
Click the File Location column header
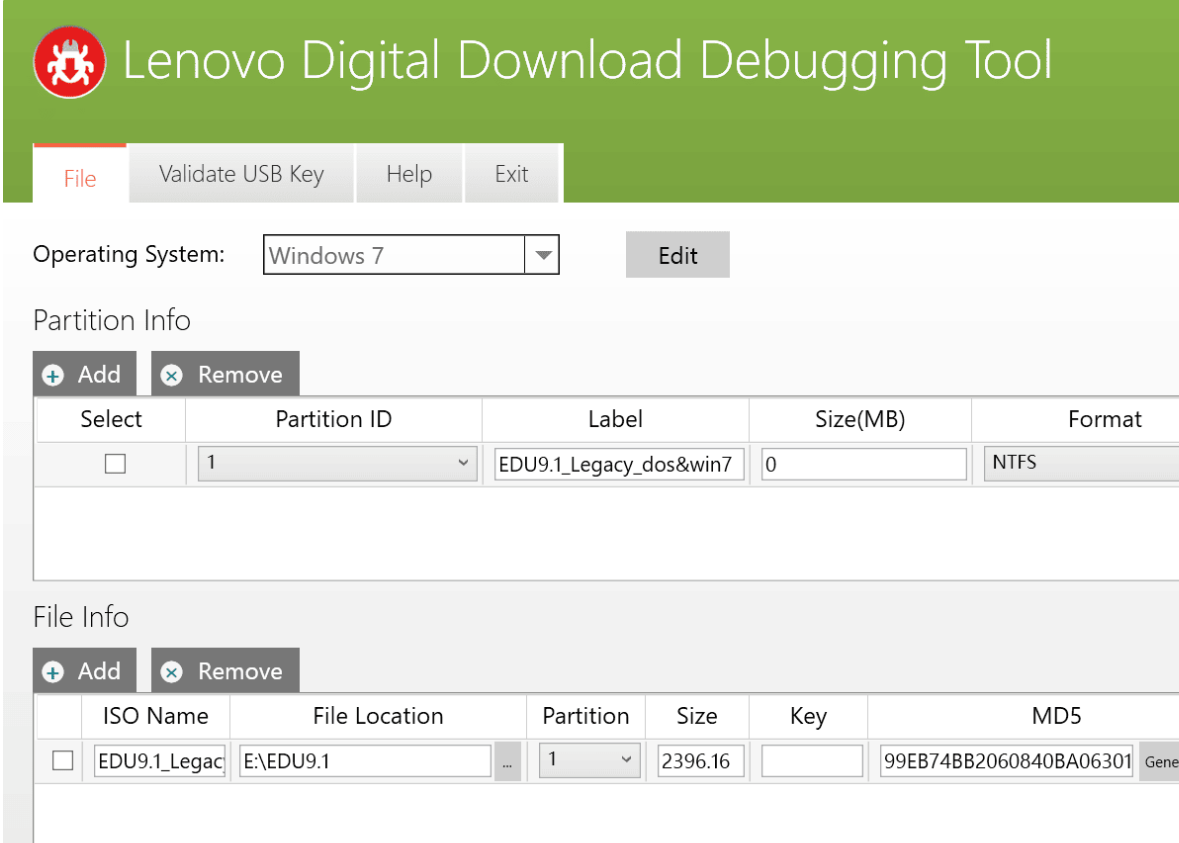pyautogui.click(x=378, y=716)
